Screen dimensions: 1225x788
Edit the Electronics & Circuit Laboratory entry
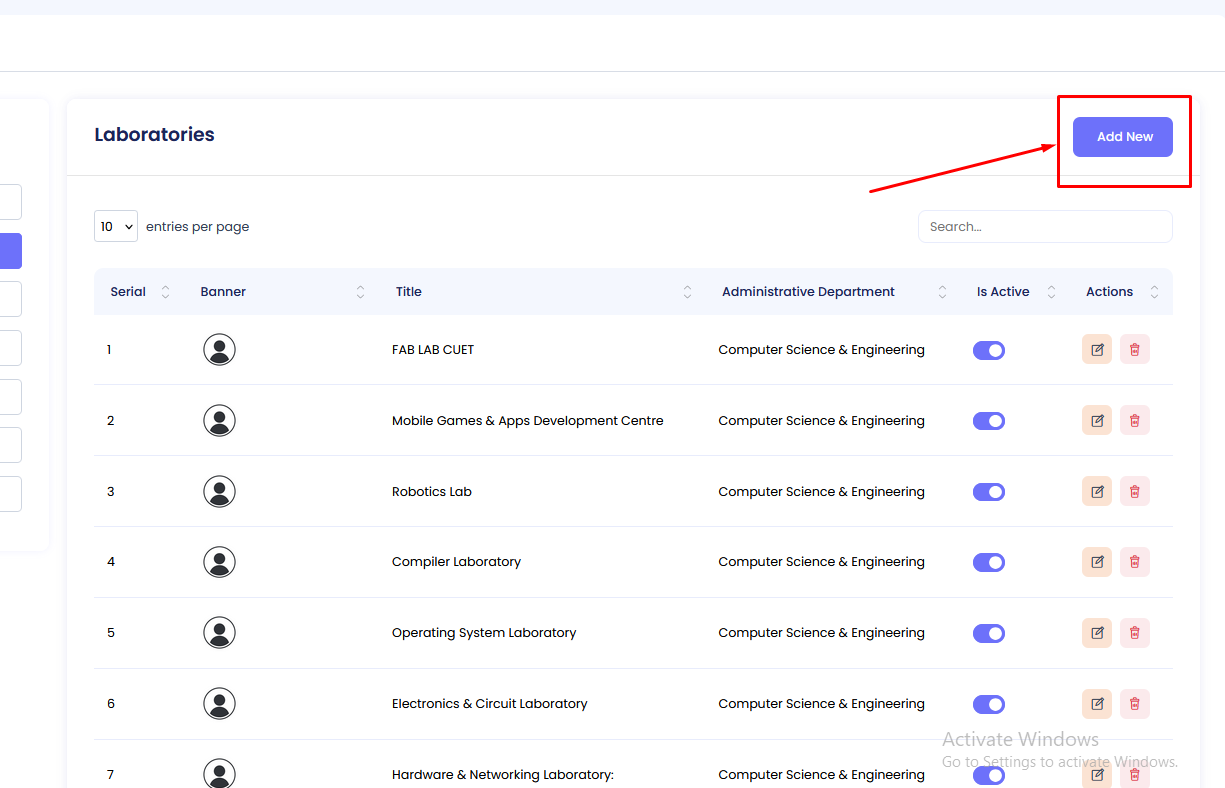coord(1097,704)
